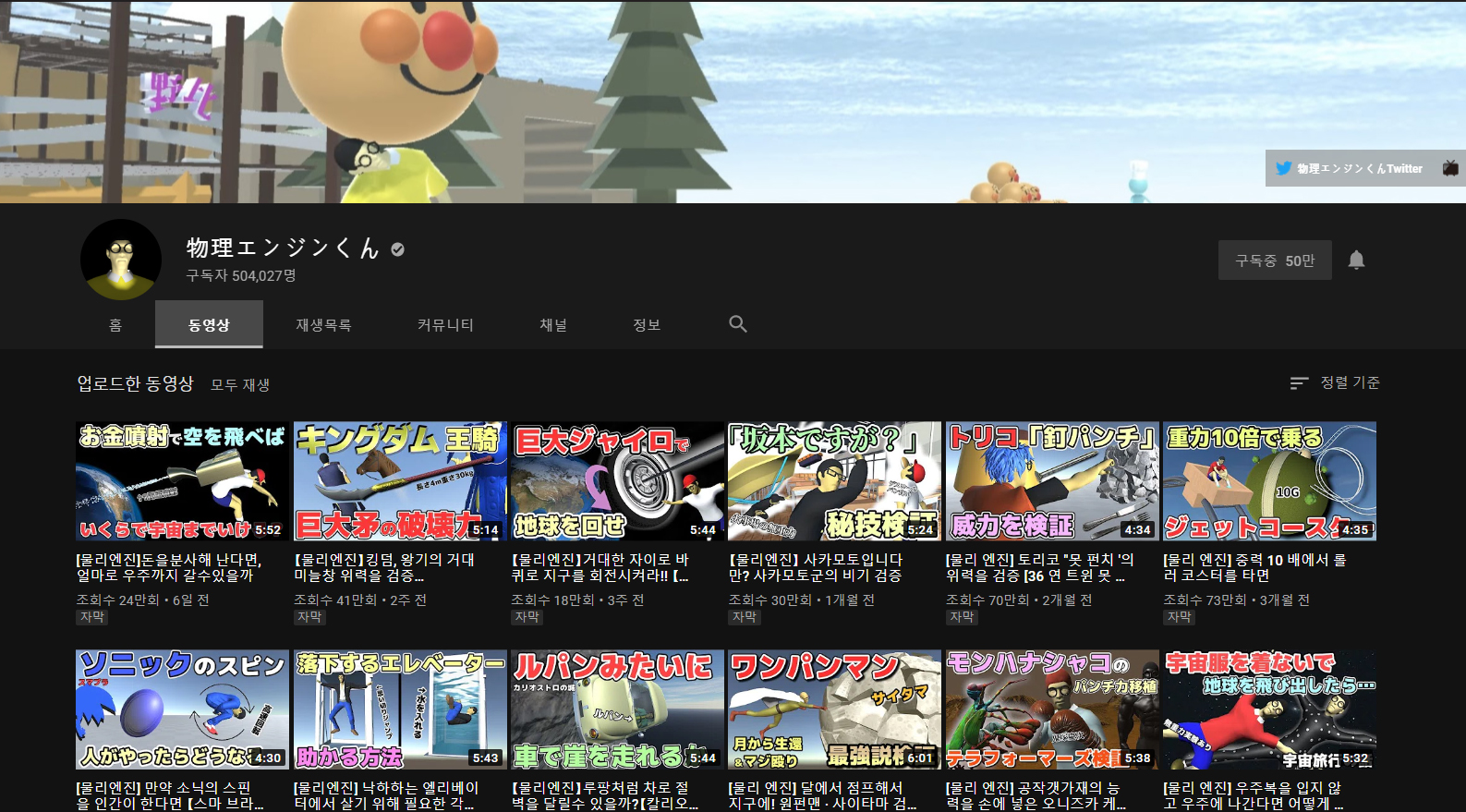Open the Sonic spin thumbnail, 4:30

181,709
